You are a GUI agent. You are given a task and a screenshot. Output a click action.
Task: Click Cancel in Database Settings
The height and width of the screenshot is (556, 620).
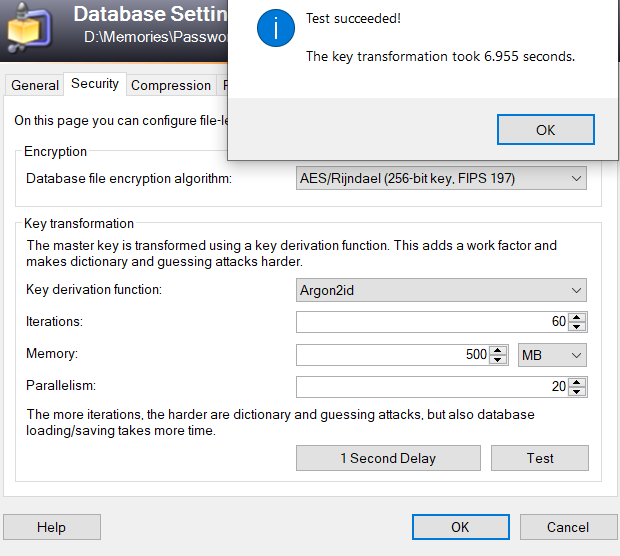pyautogui.click(x=567, y=527)
